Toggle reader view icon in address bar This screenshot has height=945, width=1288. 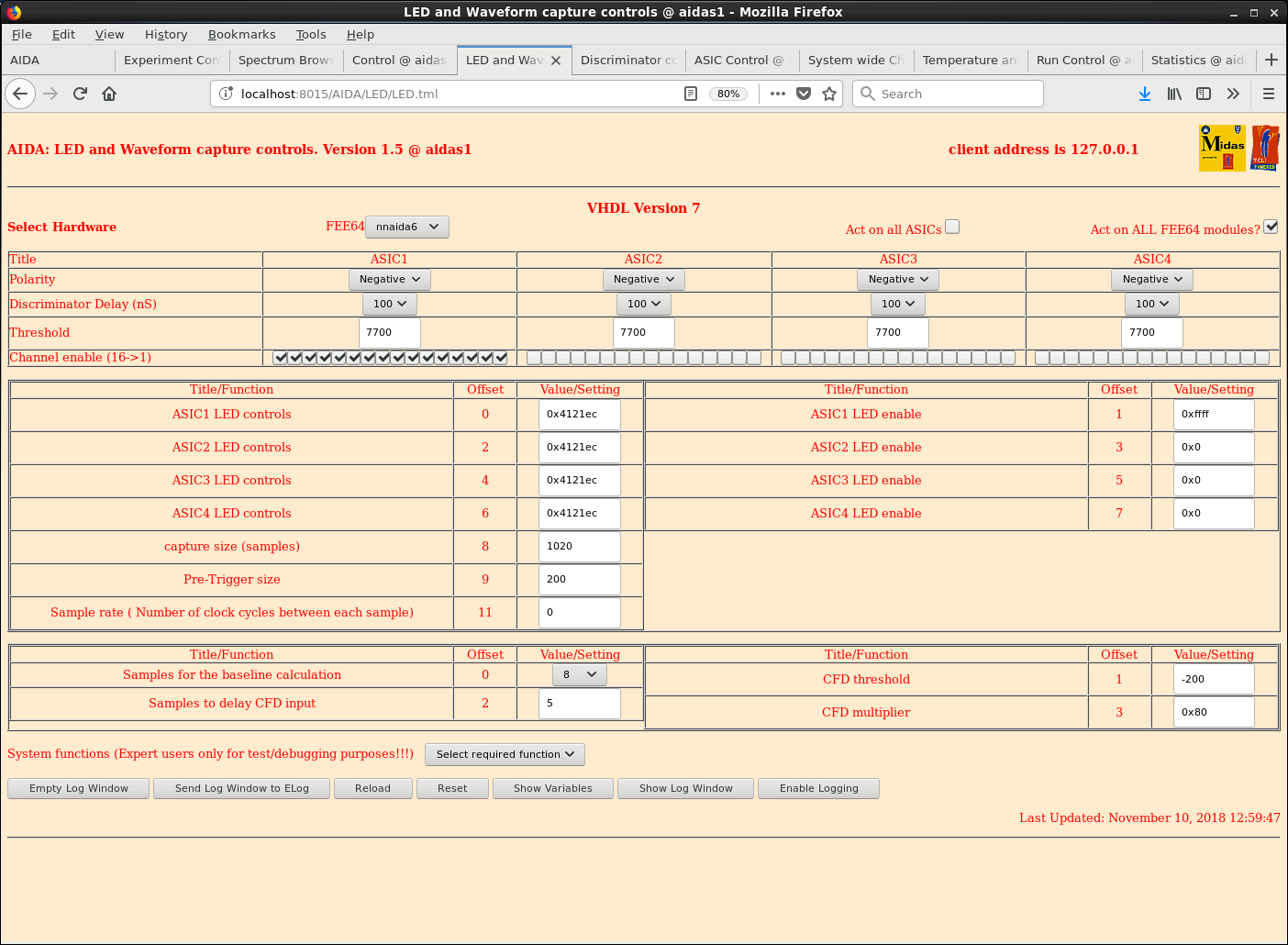point(691,94)
